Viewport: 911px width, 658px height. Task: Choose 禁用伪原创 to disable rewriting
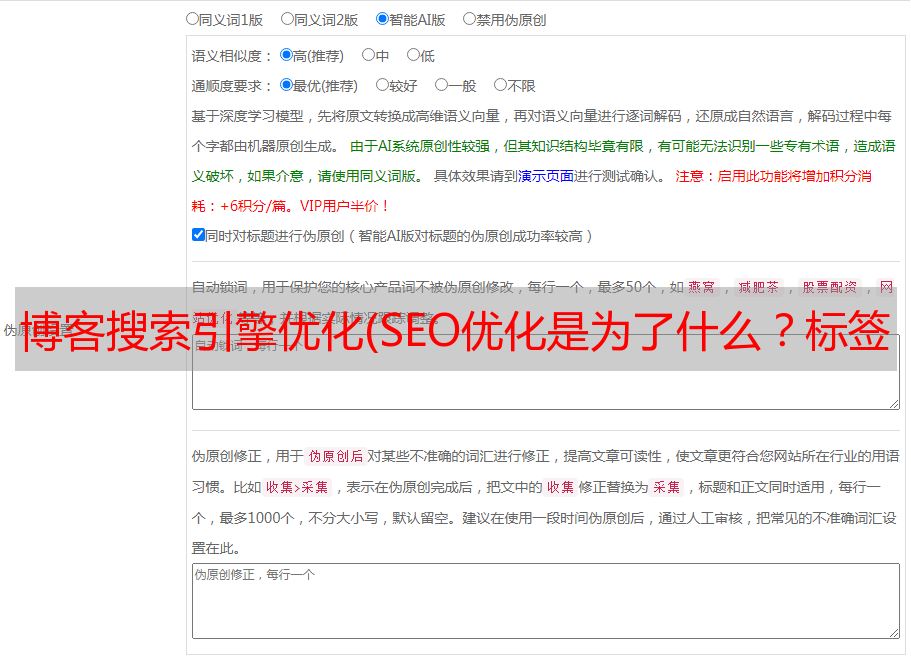[x=469, y=18]
